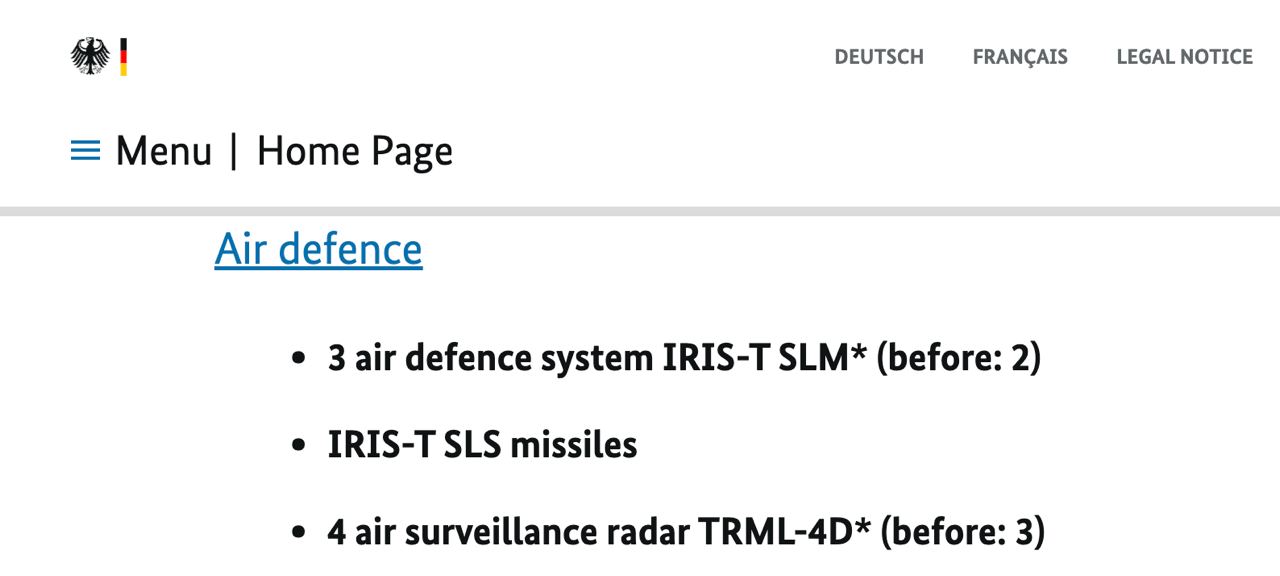
Task: Click the black-red-gold flag stripe
Action: (123, 57)
